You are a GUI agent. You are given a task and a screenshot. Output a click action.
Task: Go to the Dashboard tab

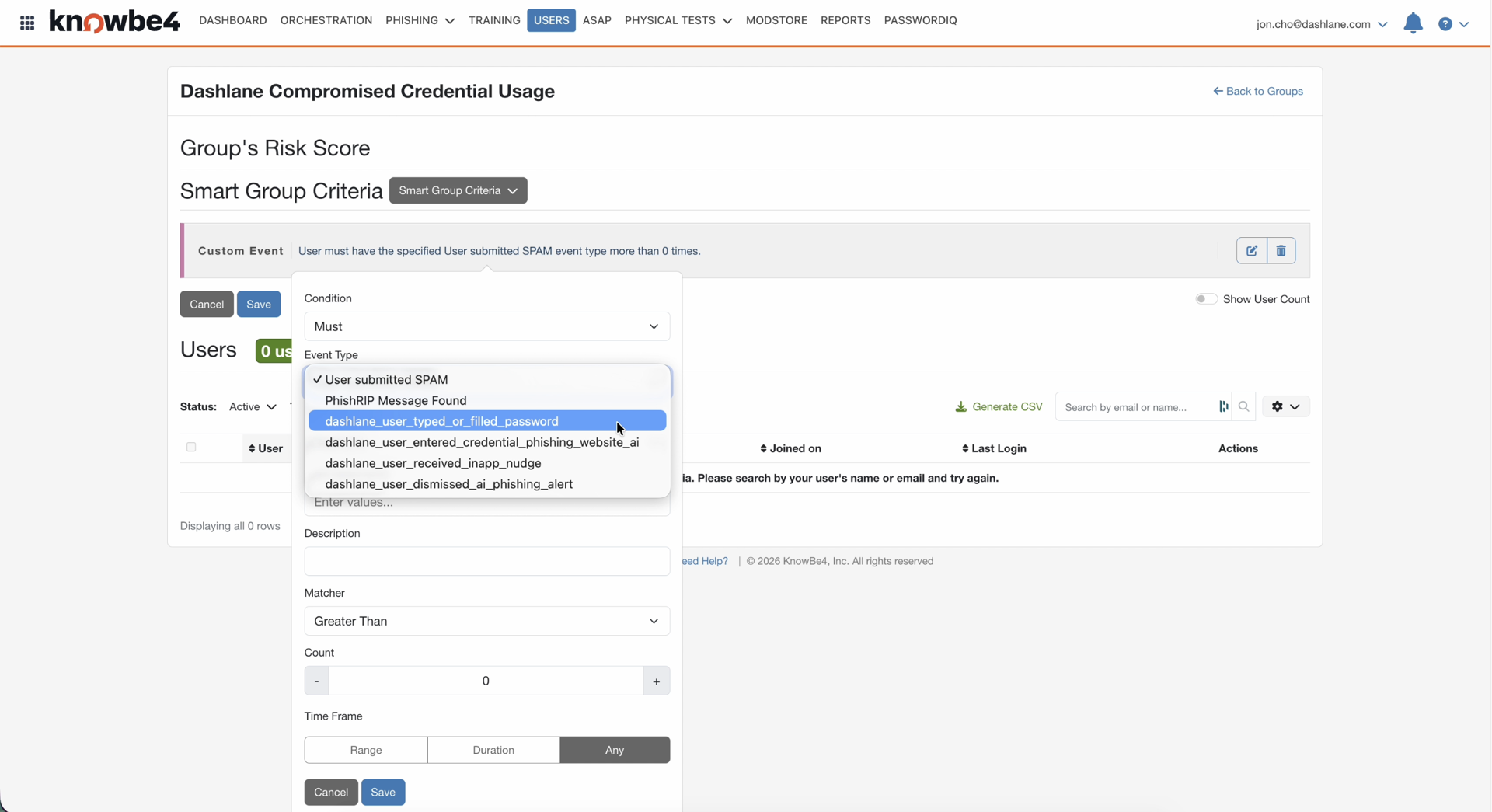click(x=233, y=20)
